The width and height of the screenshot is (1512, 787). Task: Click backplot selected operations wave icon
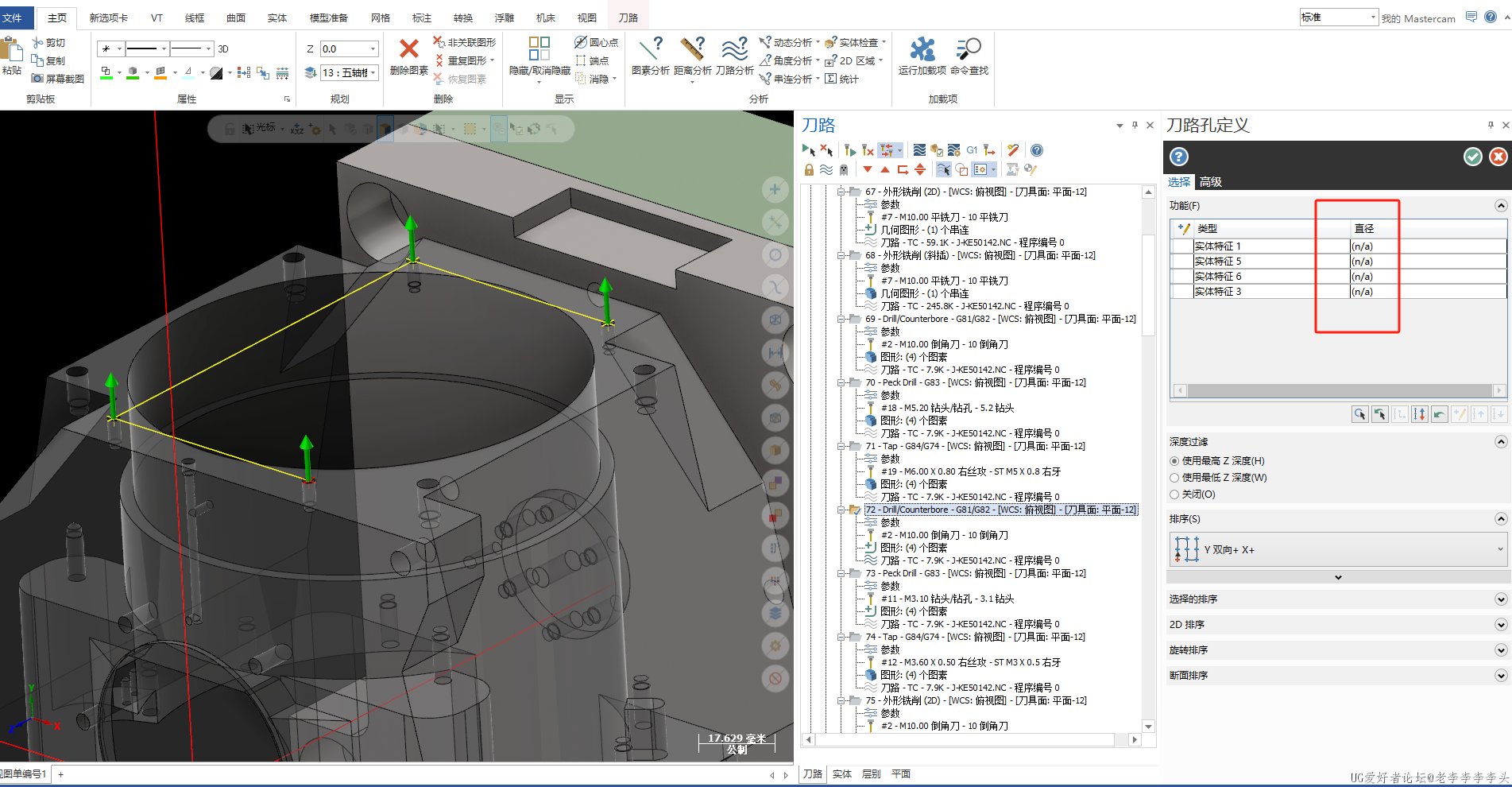919,149
